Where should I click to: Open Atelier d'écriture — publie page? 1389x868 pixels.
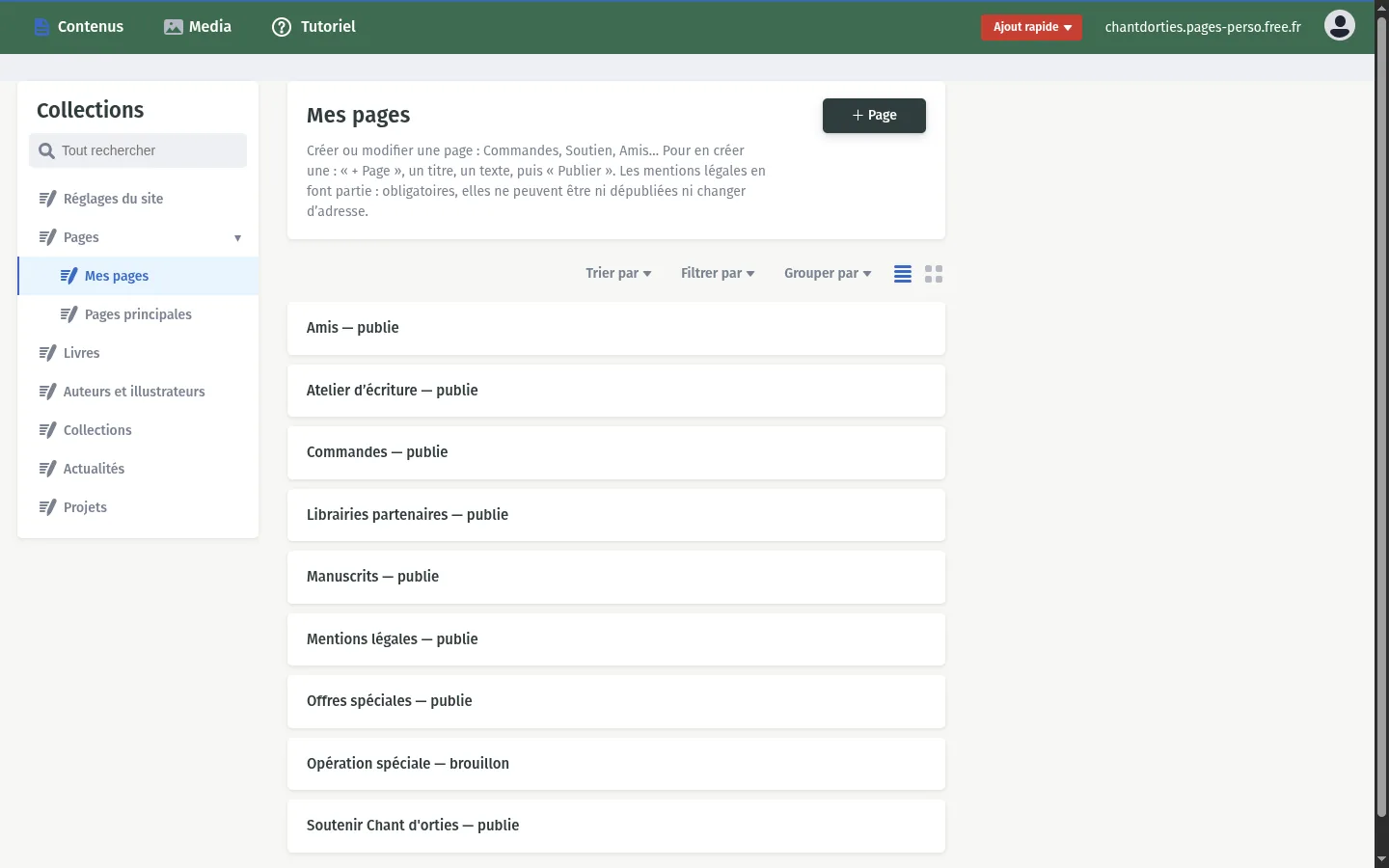[616, 391]
